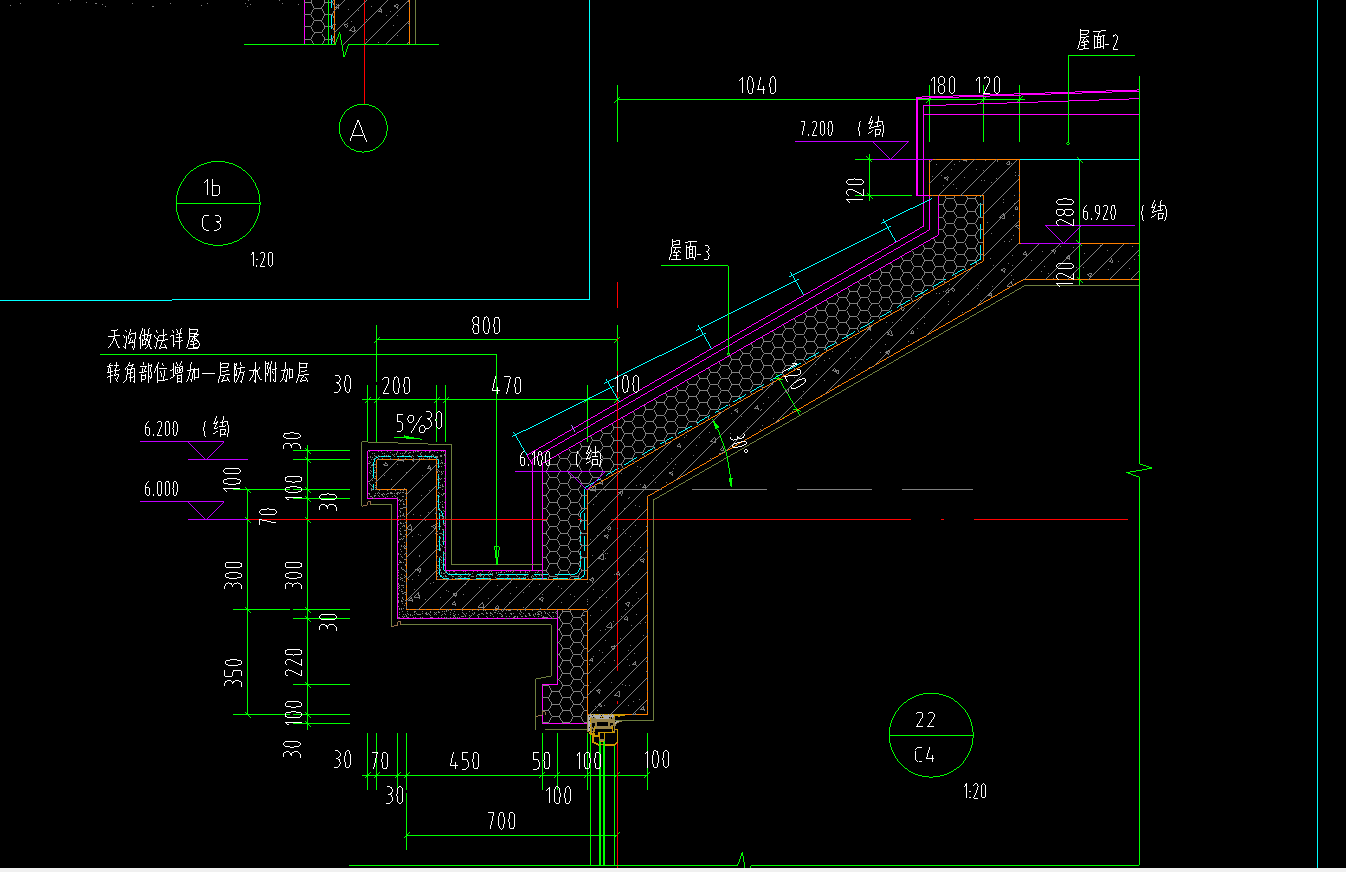Click the 1:20 scale under C4 bubble
Viewport: 1346px width, 872px height.
click(x=974, y=792)
